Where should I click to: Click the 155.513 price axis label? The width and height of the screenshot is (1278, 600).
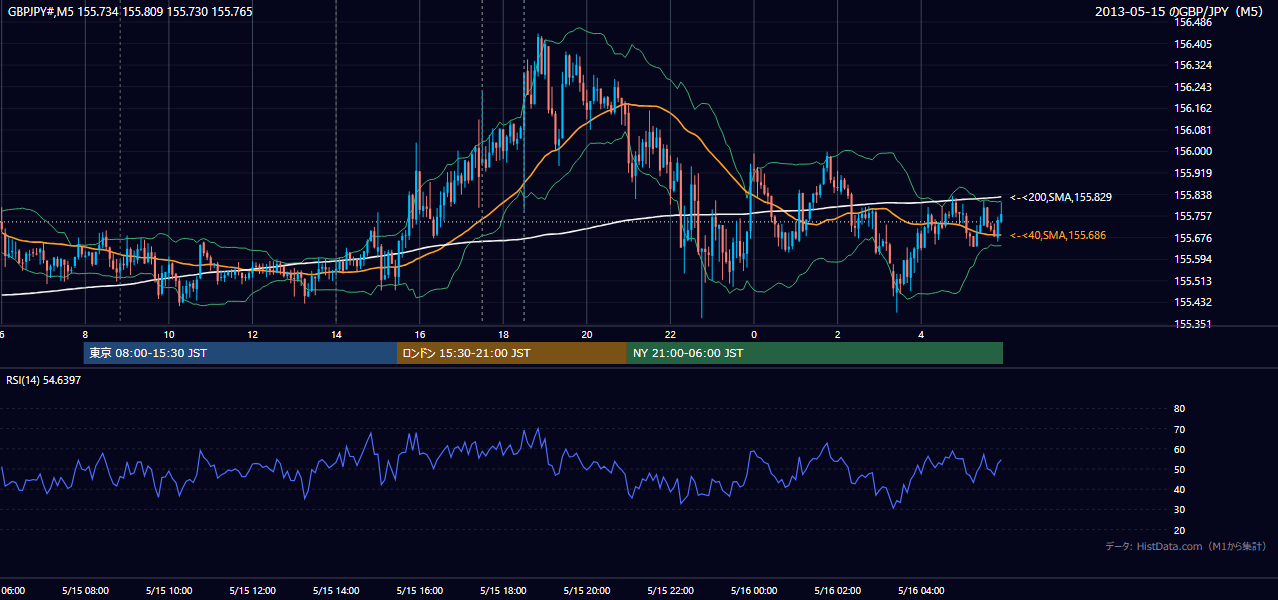tap(1193, 281)
